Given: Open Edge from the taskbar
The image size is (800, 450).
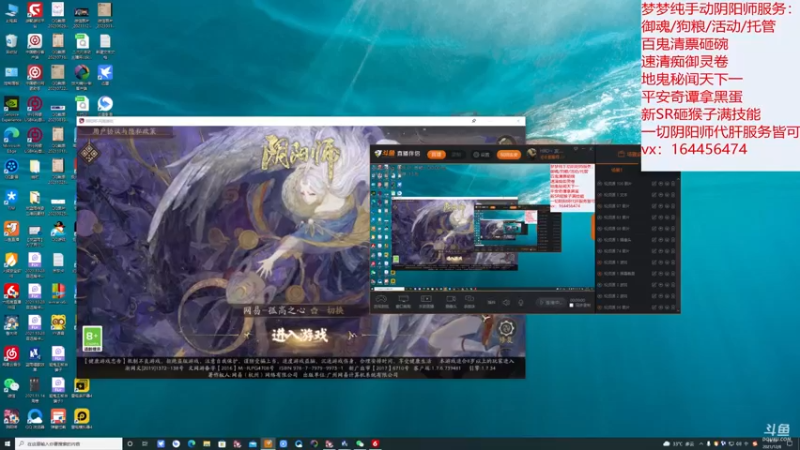Looking at the screenshot, I should 191,444.
